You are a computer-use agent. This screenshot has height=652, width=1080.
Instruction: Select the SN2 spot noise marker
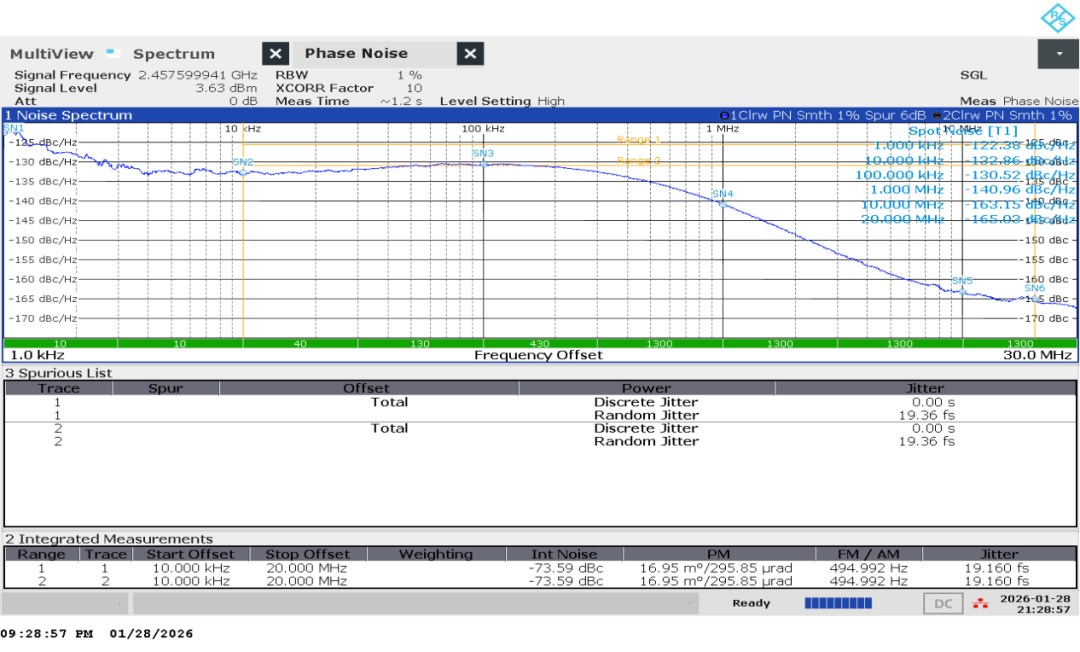pyautogui.click(x=243, y=162)
